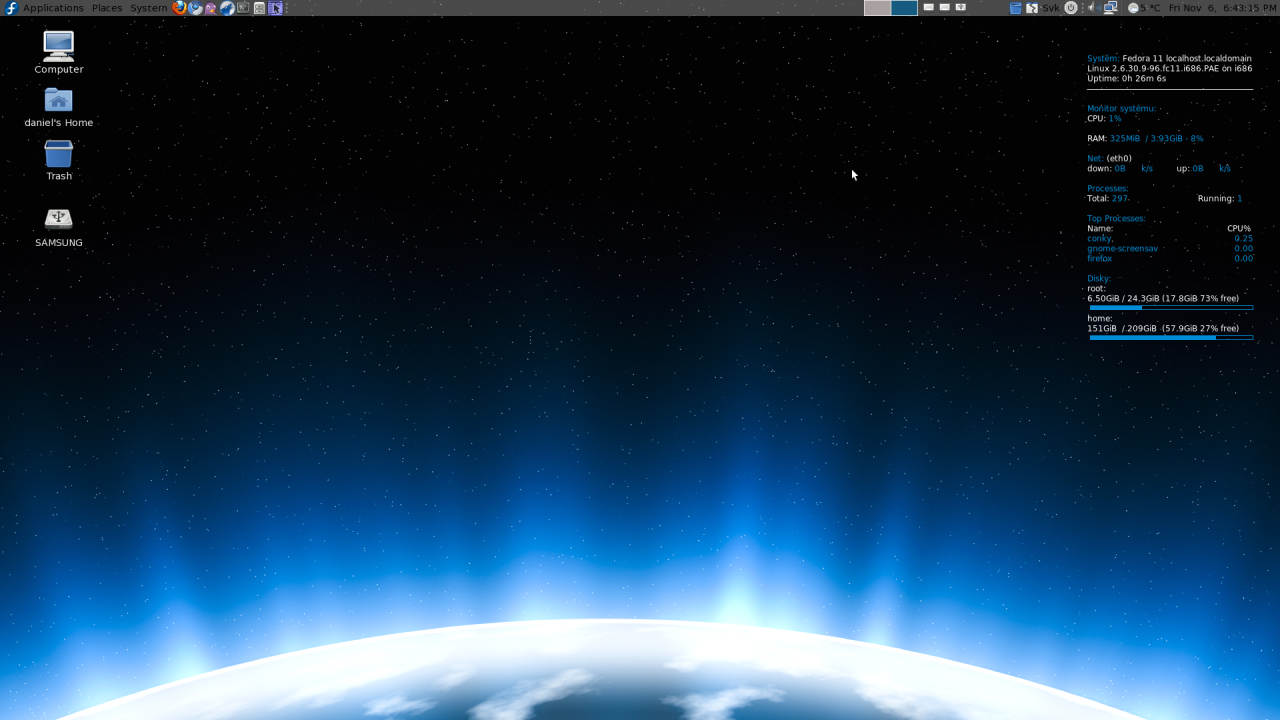
Task: Open the blue trash applet in the panel
Action: (1015, 8)
